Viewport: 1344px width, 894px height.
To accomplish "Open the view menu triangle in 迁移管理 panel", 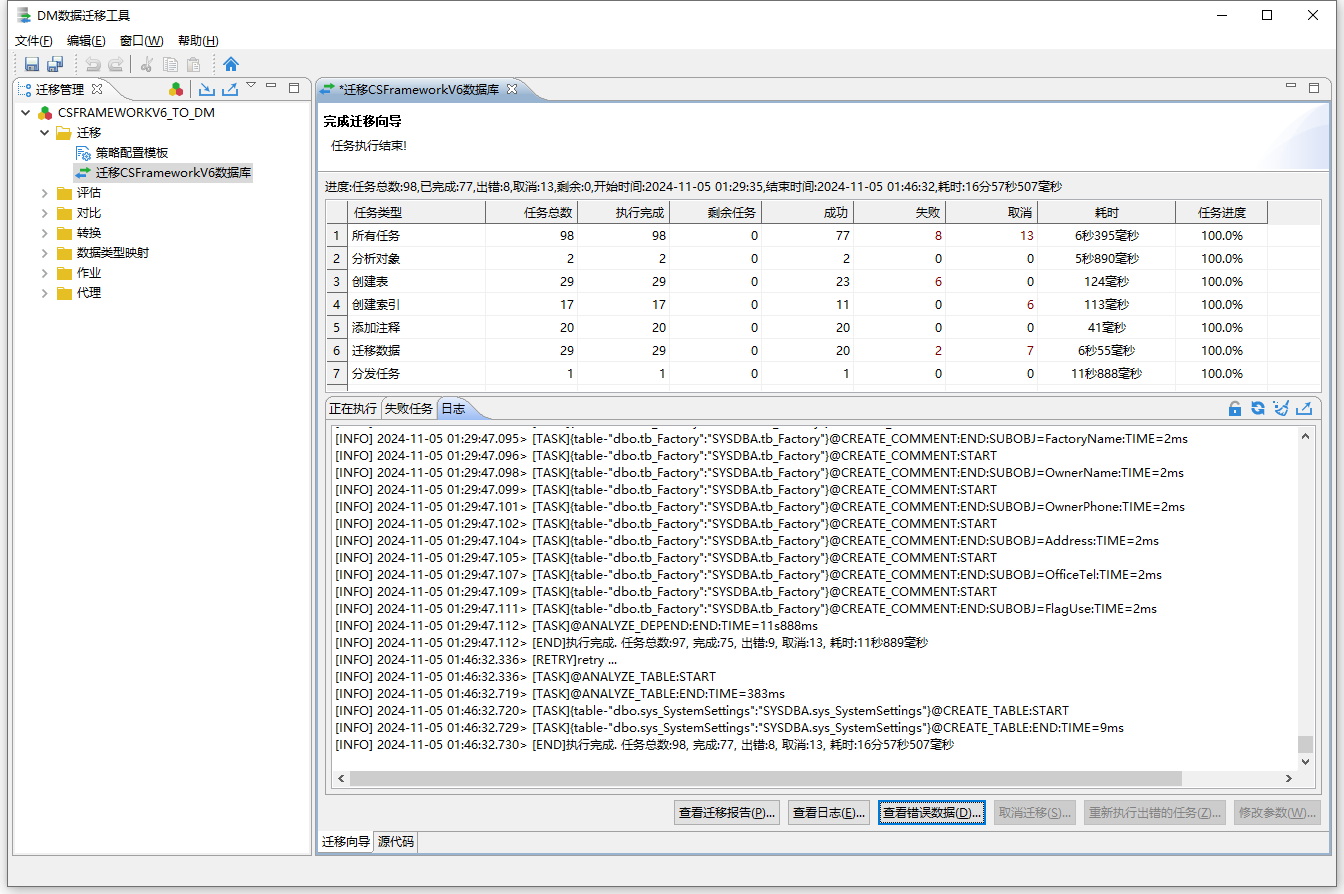I will click(x=251, y=86).
